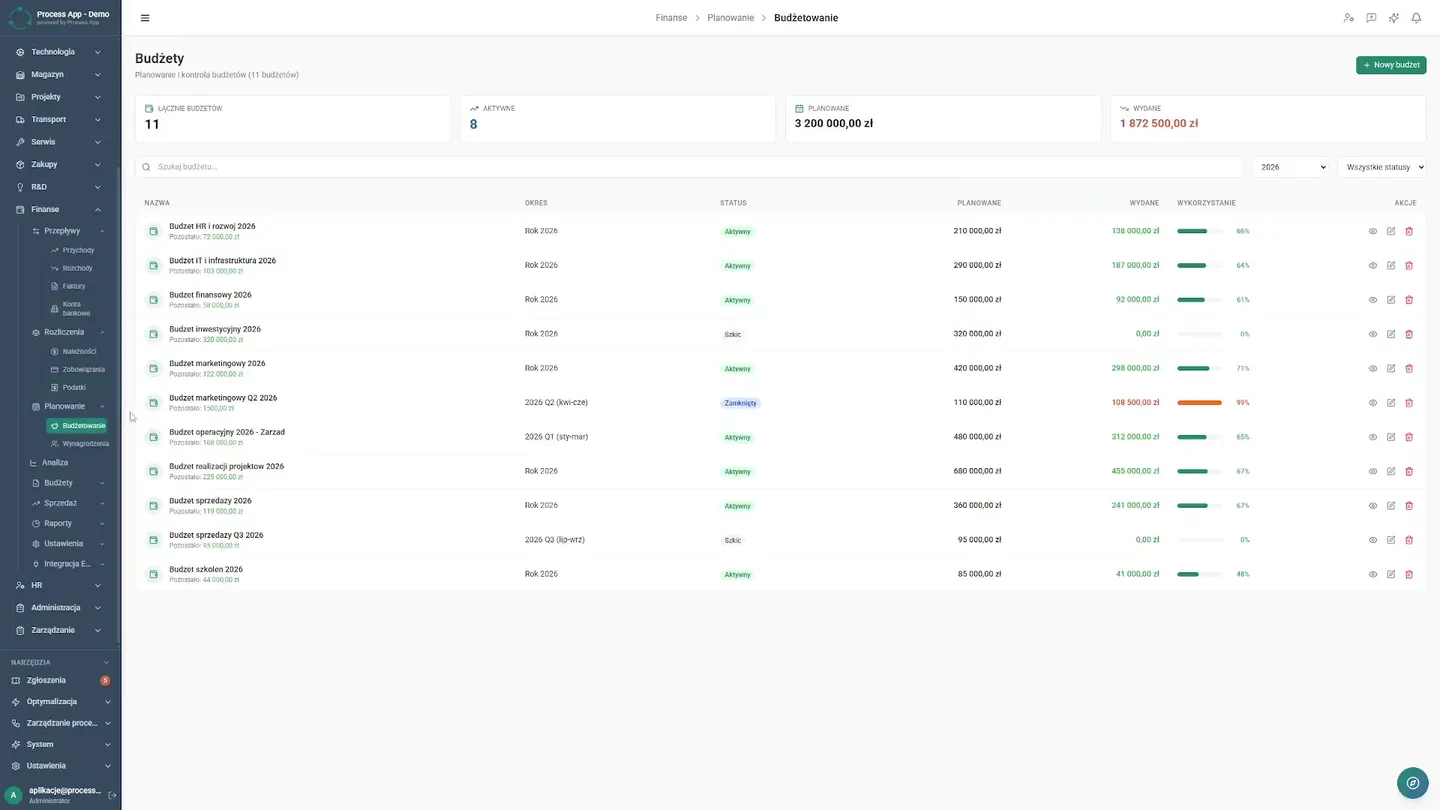This screenshot has height=810, width=1440.
Task: Go to Finanse breadcrumb link
Action: coord(671,18)
